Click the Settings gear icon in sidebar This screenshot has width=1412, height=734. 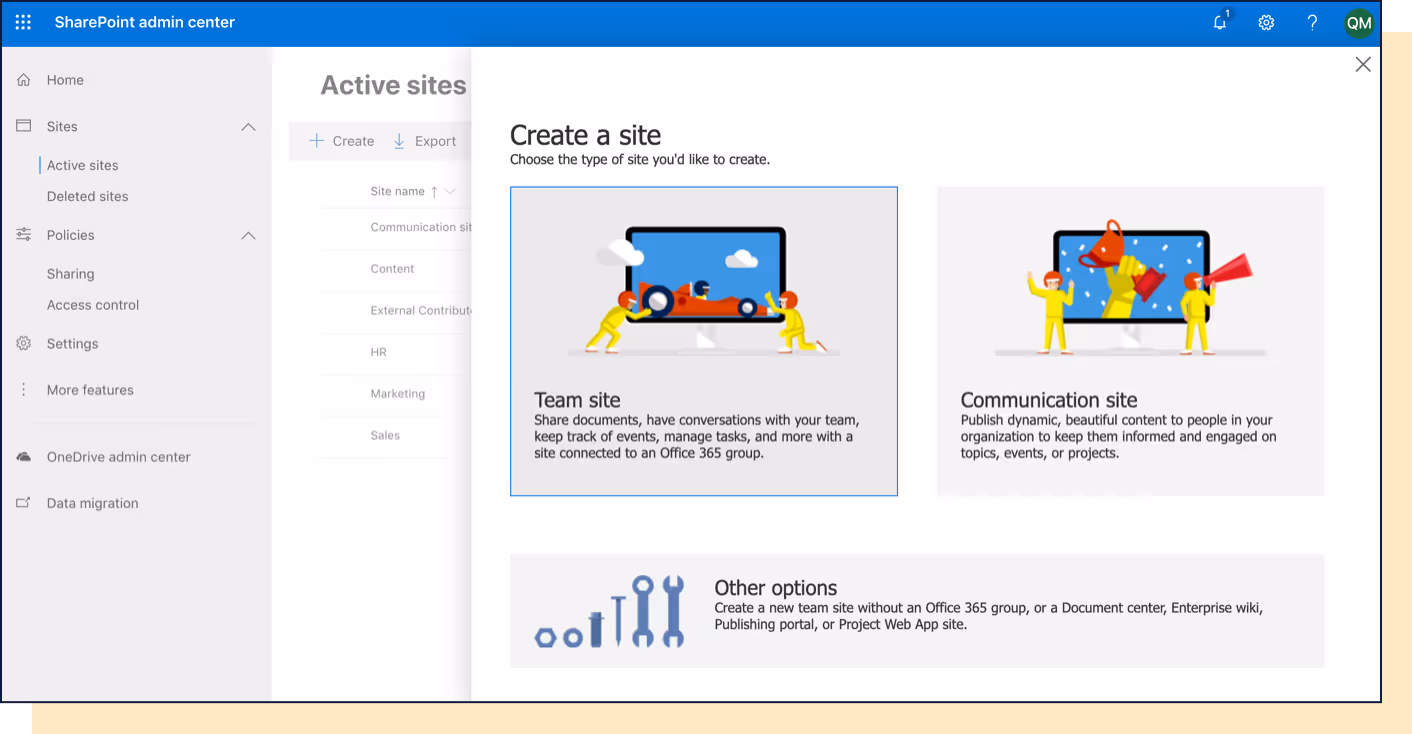pyautogui.click(x=24, y=343)
